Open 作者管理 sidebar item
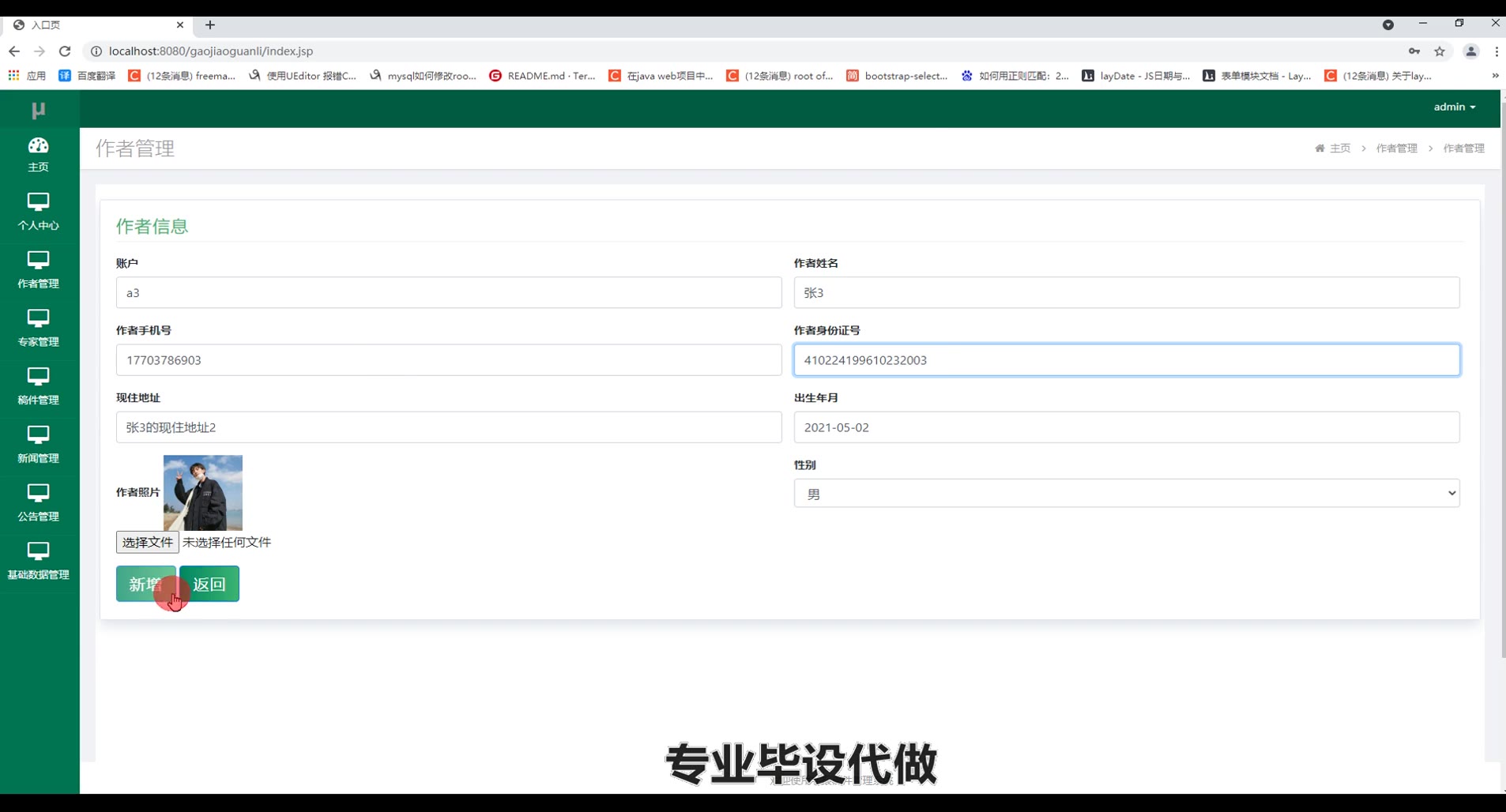Viewport: 1506px width, 812px height. (38, 270)
